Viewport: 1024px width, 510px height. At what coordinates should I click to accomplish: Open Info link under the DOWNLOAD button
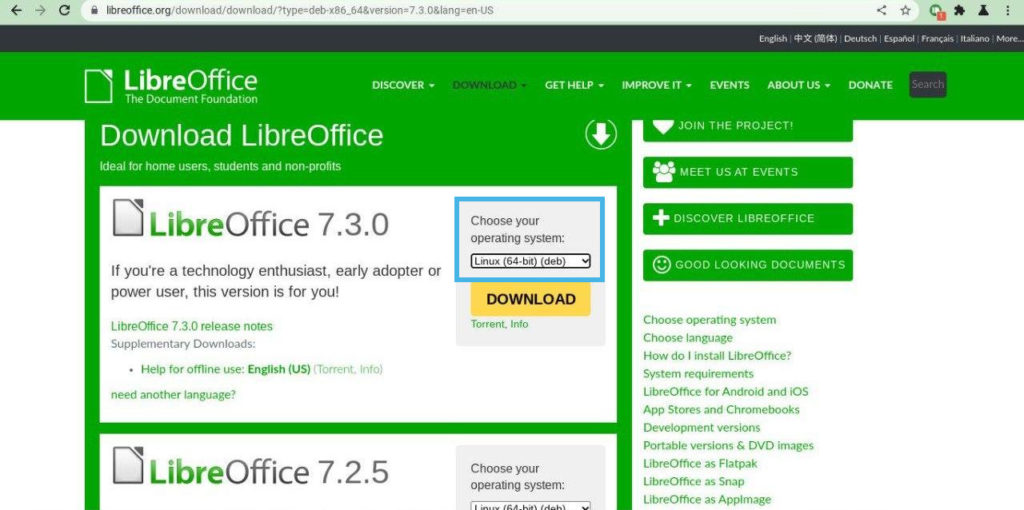pos(519,324)
